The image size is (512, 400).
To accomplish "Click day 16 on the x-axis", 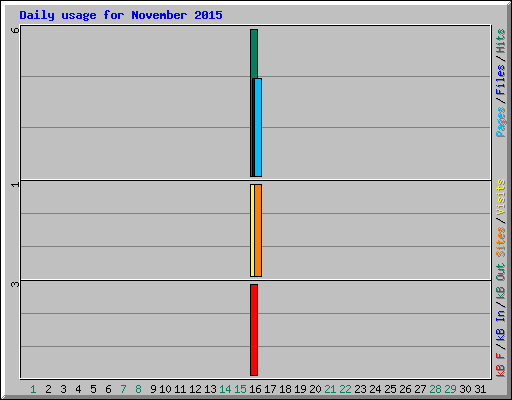I will point(255,389).
